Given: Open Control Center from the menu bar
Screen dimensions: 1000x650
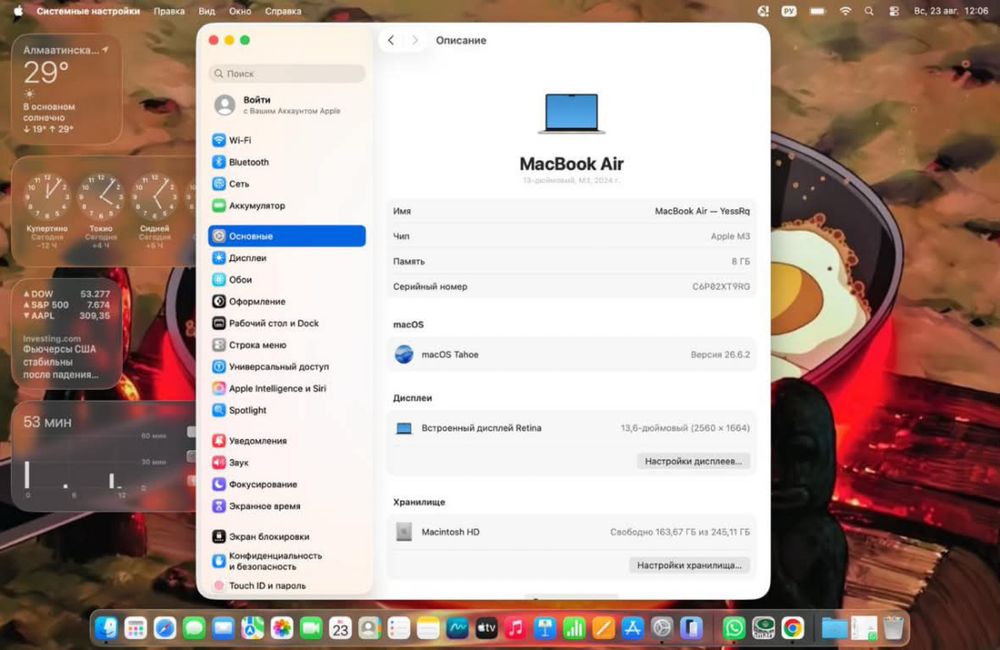Looking at the screenshot, I should tap(893, 11).
